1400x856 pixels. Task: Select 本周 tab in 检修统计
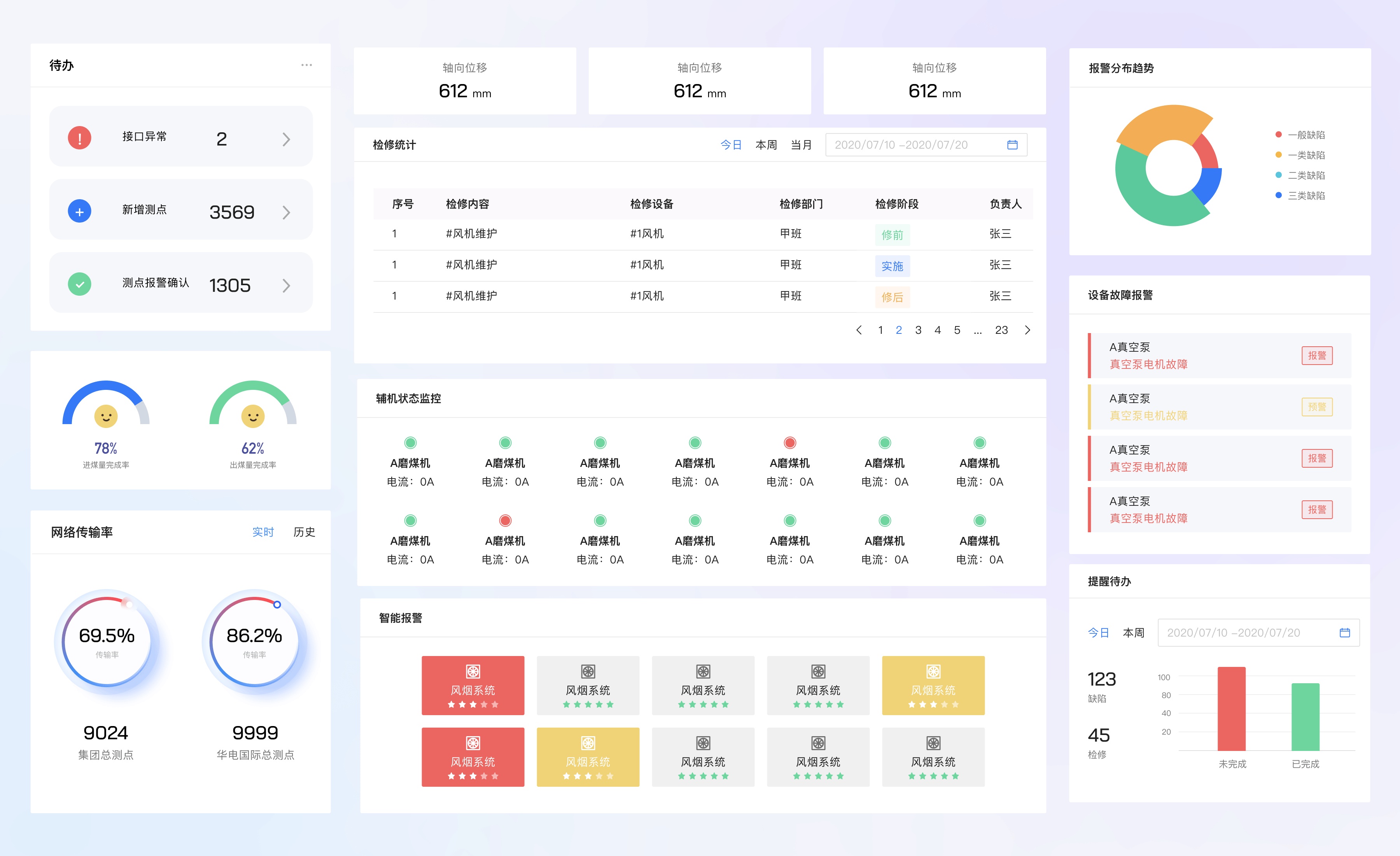[x=765, y=145]
